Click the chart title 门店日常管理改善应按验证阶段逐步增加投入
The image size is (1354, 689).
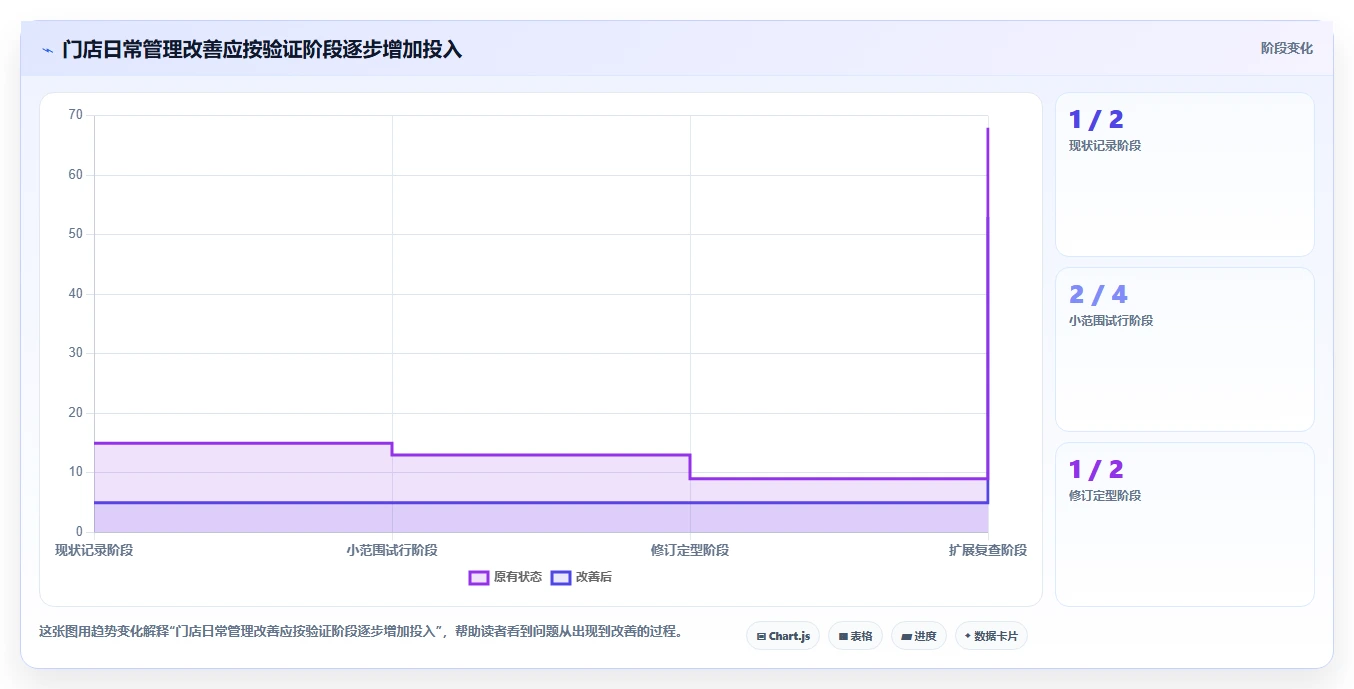(x=262, y=50)
